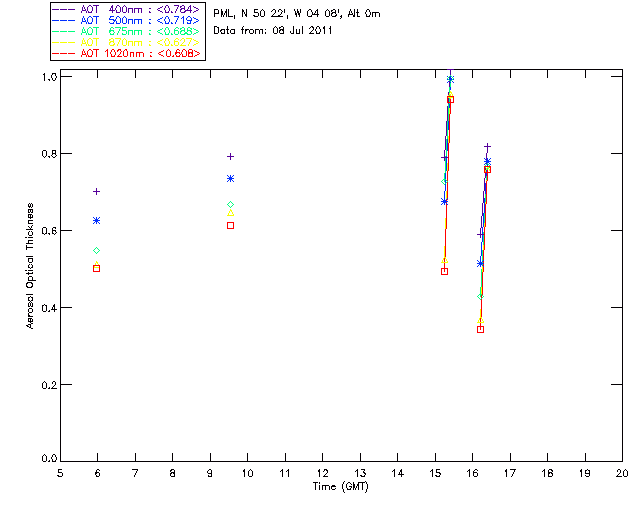This screenshot has width=640, height=512.
Task: Select the red square marker near time 9.5
Action: pyautogui.click(x=230, y=225)
